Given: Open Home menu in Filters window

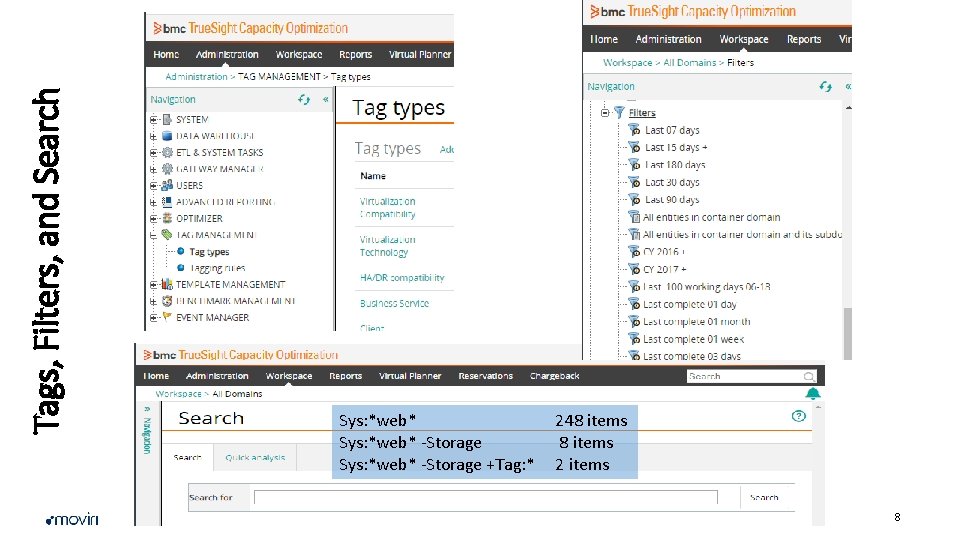Looking at the screenshot, I should tap(604, 39).
